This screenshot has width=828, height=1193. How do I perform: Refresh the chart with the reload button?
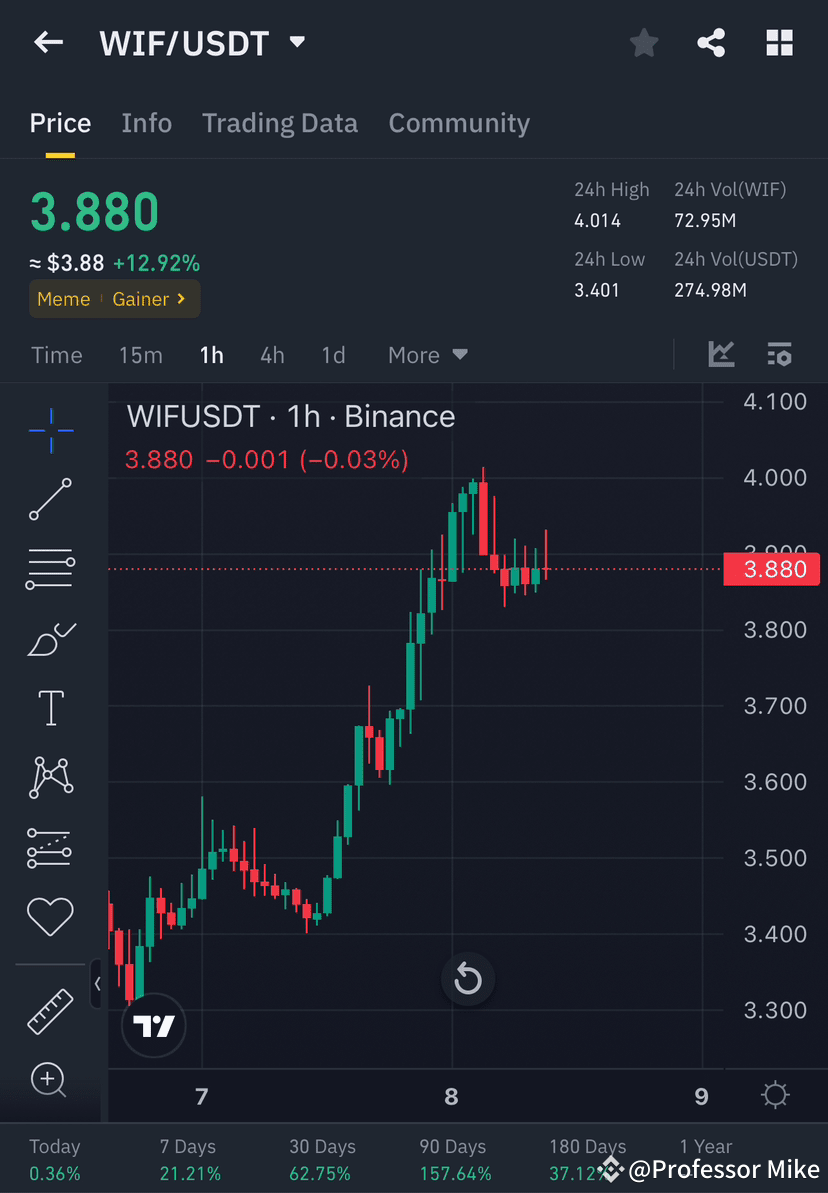(x=468, y=979)
